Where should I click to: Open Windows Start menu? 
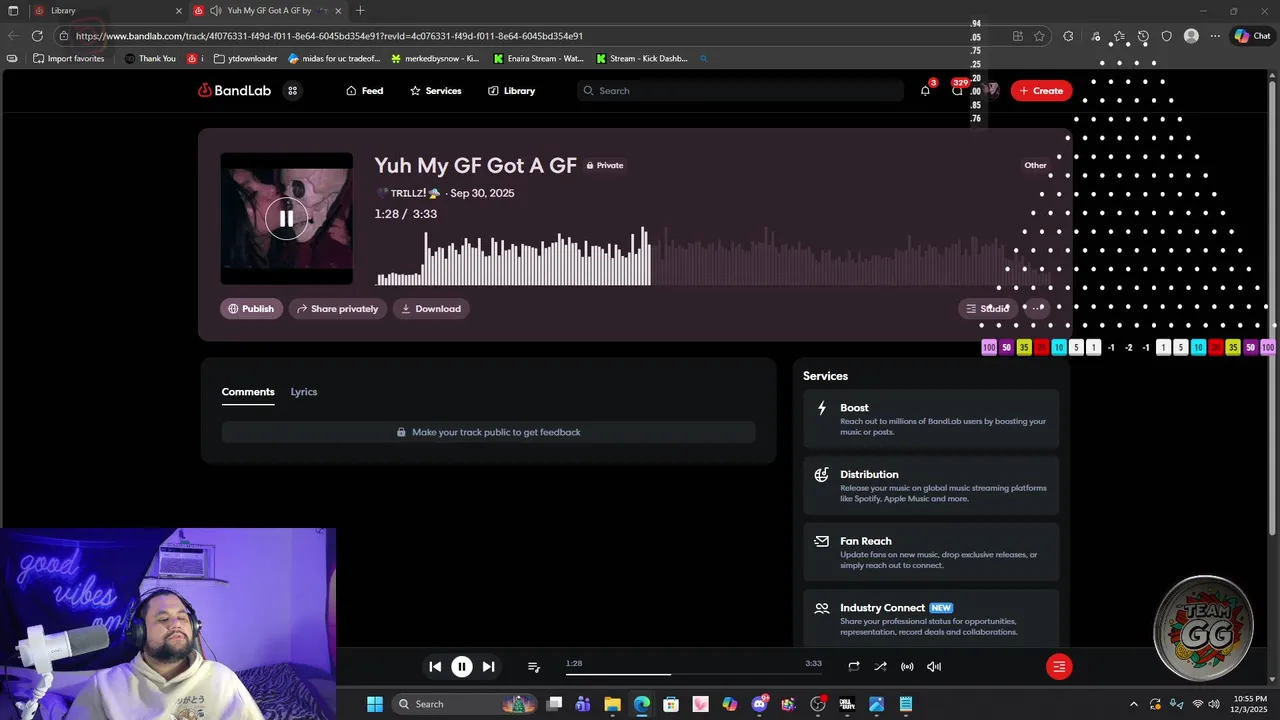click(x=374, y=704)
